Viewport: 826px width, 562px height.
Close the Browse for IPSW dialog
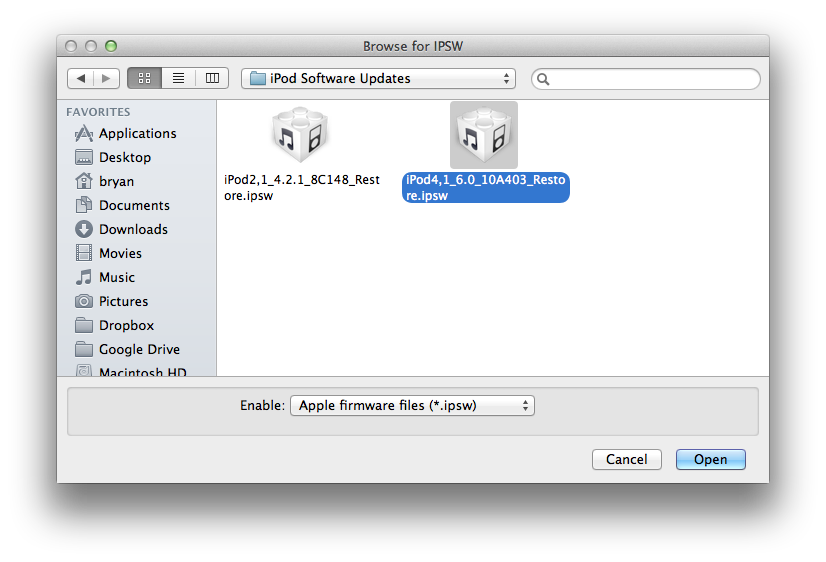71,46
